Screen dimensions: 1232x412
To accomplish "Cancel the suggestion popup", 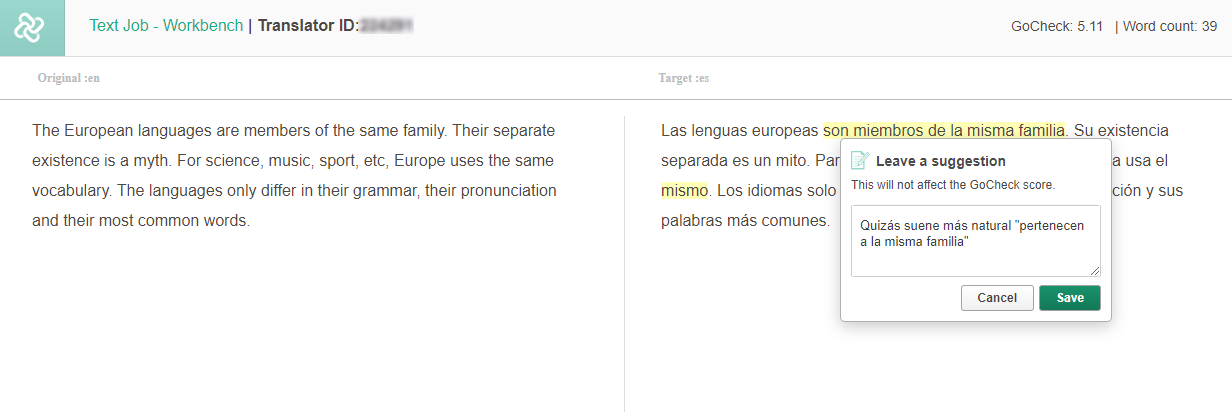I will [997, 298].
